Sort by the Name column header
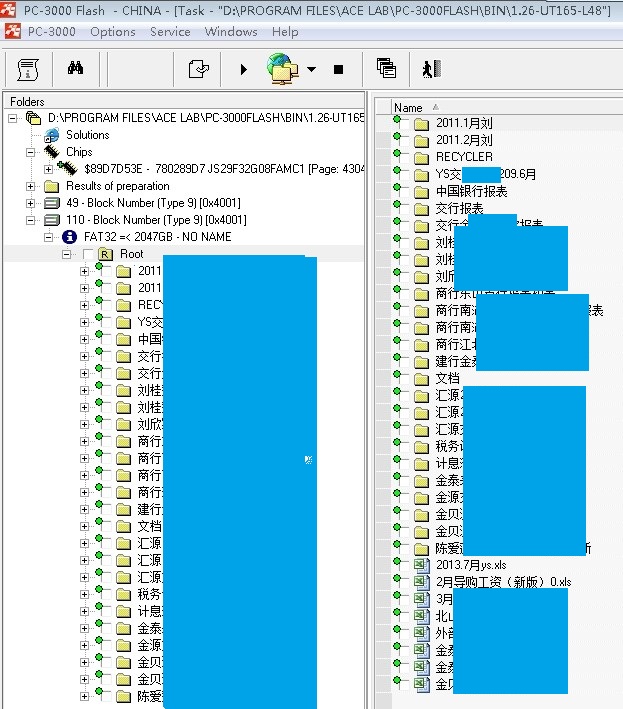 coord(408,107)
